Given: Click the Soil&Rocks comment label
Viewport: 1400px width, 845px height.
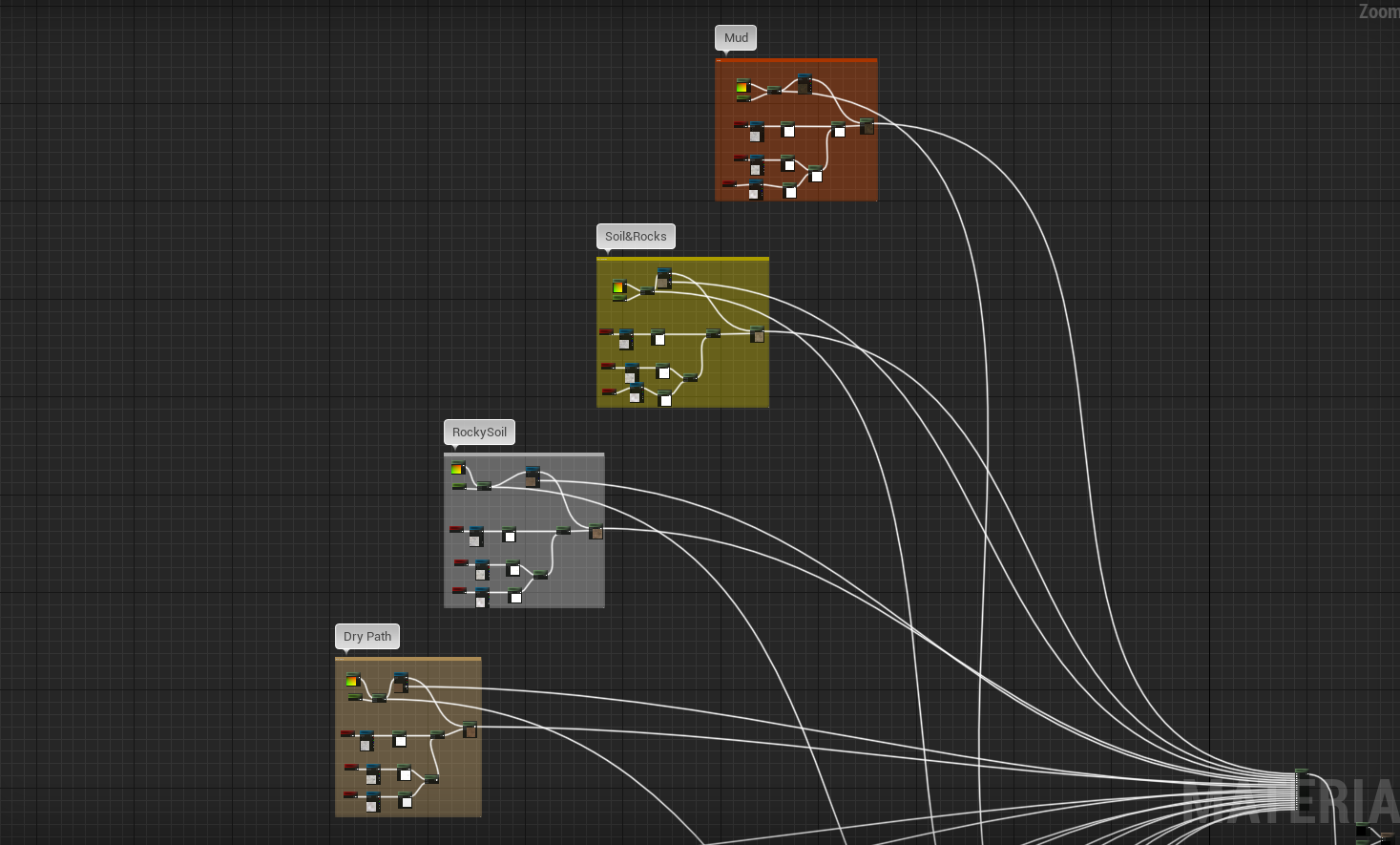Looking at the screenshot, I should coord(636,237).
